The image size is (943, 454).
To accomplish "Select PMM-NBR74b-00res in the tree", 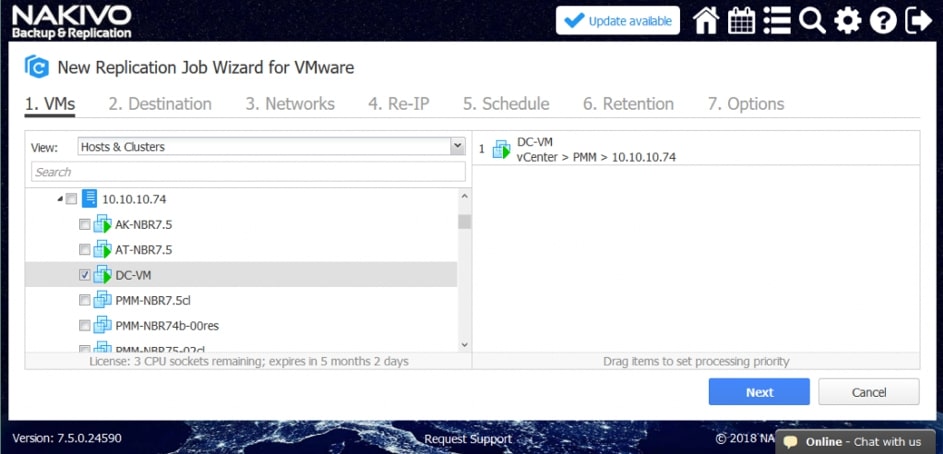I will pyautogui.click(x=166, y=325).
